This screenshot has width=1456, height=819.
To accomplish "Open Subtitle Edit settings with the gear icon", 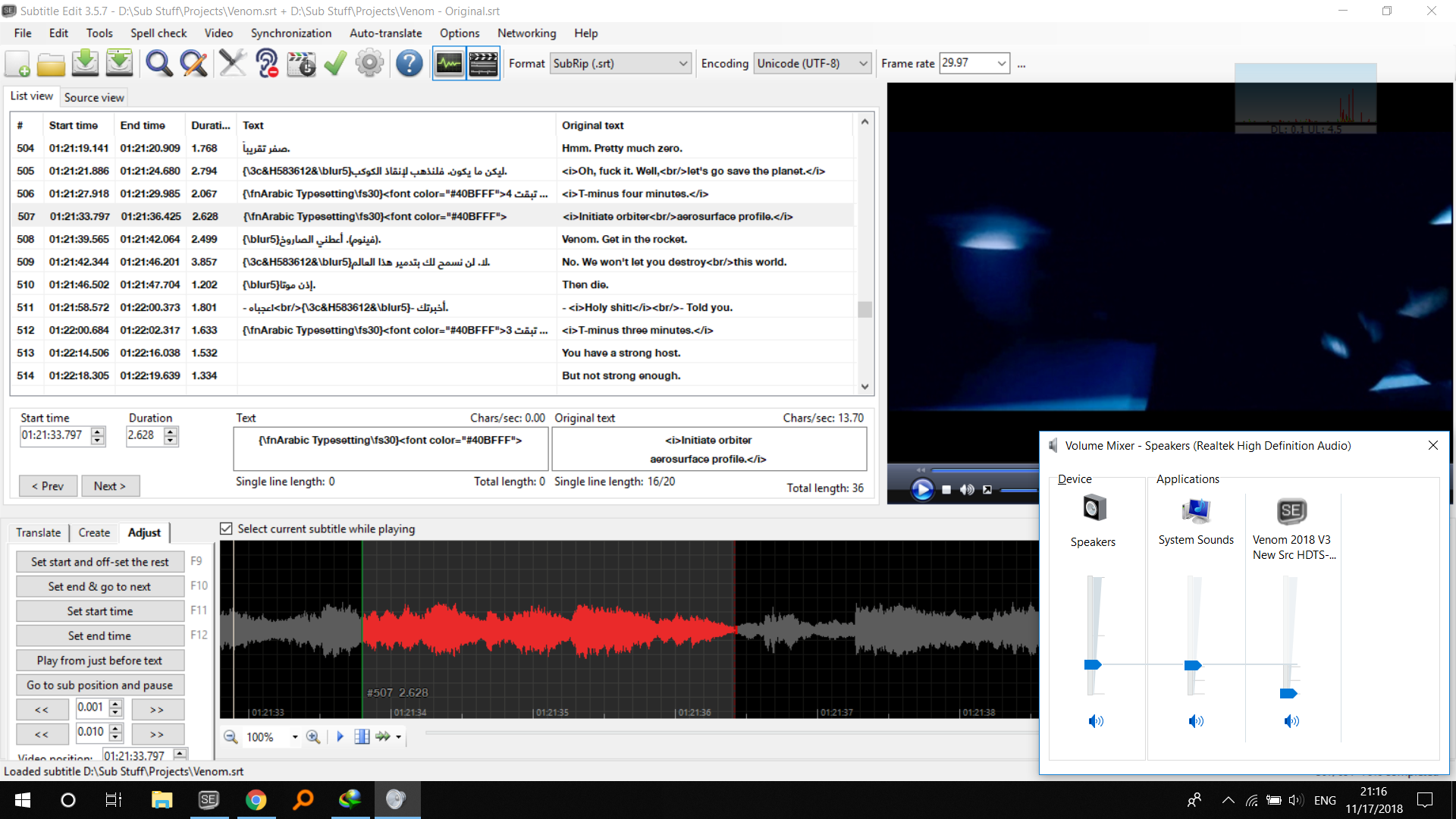I will pyautogui.click(x=369, y=64).
